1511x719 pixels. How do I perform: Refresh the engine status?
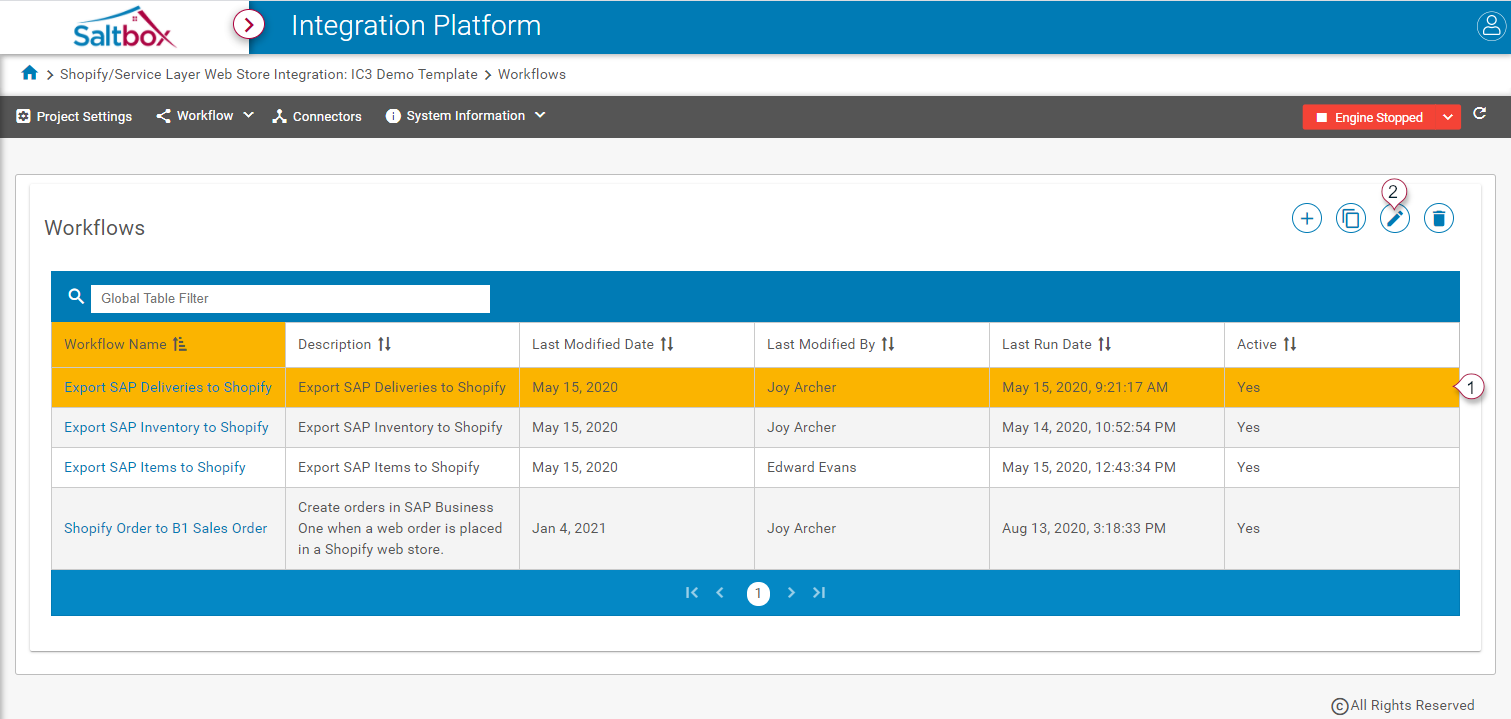(1480, 114)
